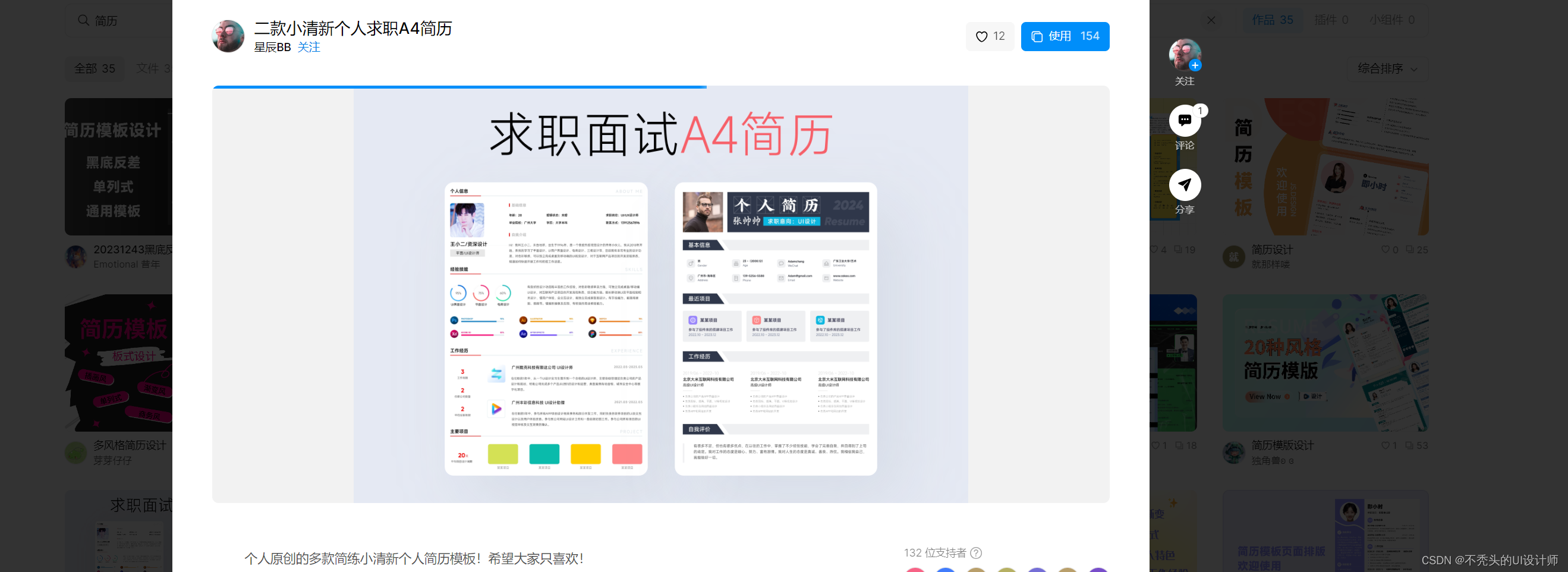
Task: Switch to the 小组件 0 tab
Action: 1391,20
